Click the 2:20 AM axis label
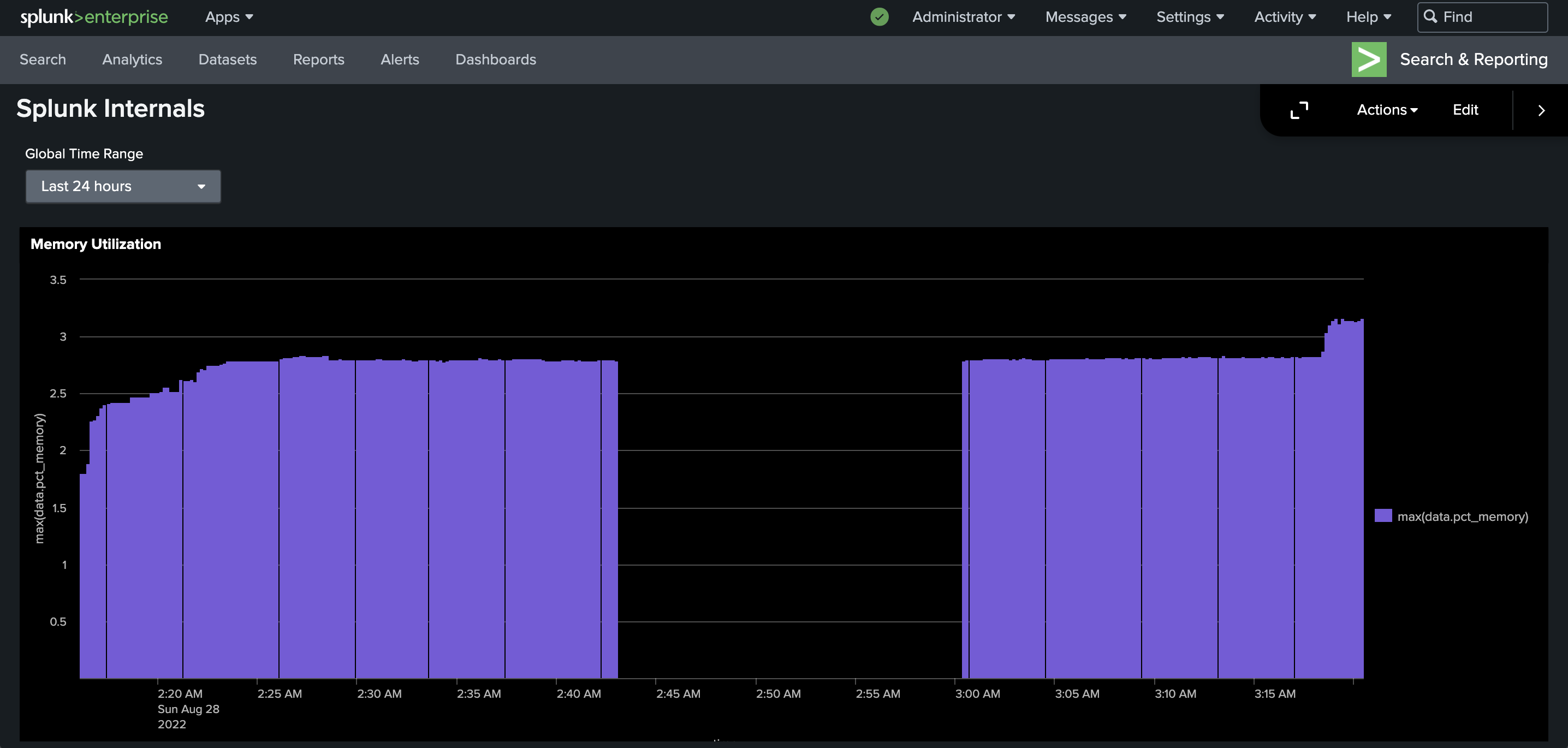1568x748 pixels. tap(180, 694)
